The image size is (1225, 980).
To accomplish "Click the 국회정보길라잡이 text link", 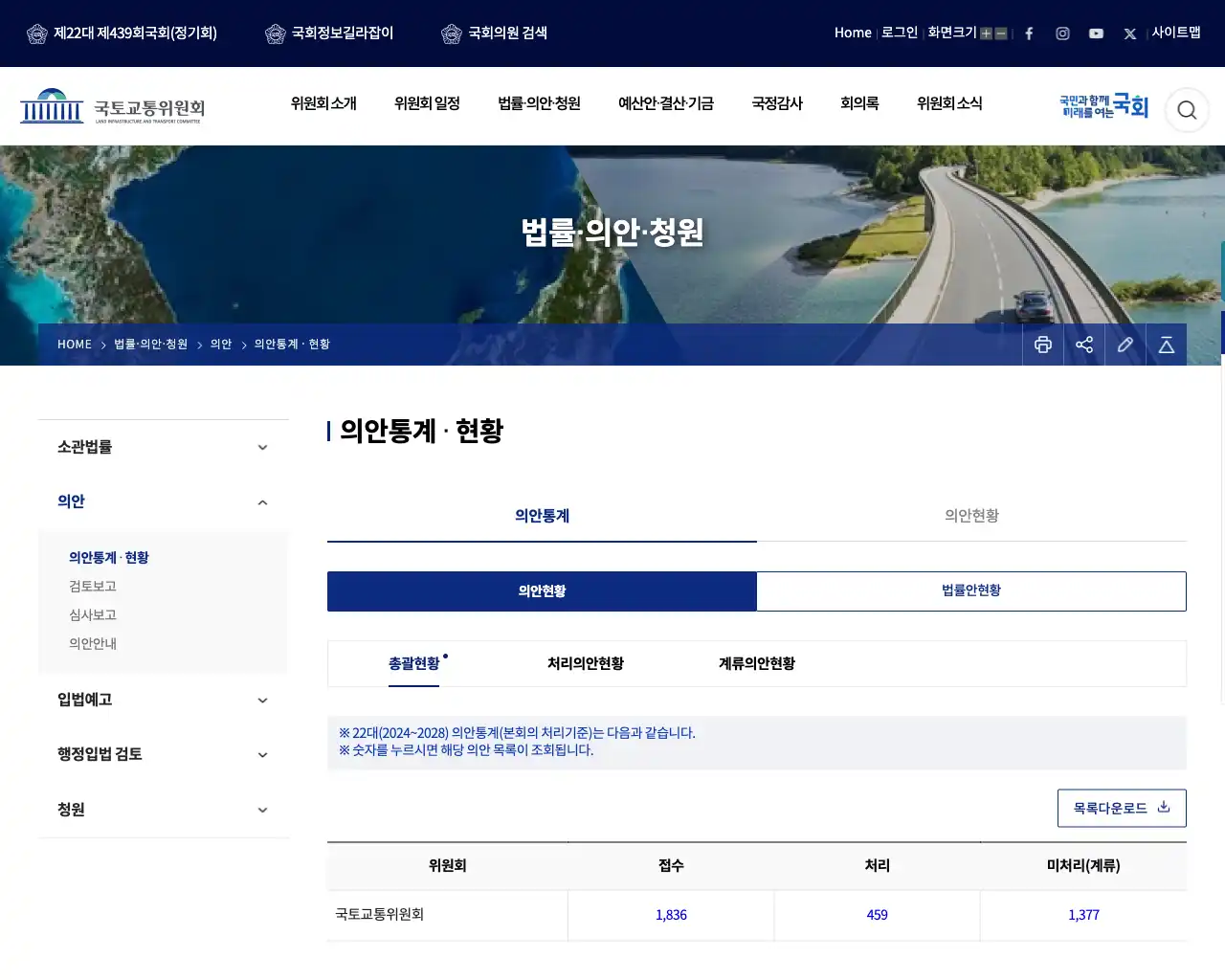I will 343,33.
